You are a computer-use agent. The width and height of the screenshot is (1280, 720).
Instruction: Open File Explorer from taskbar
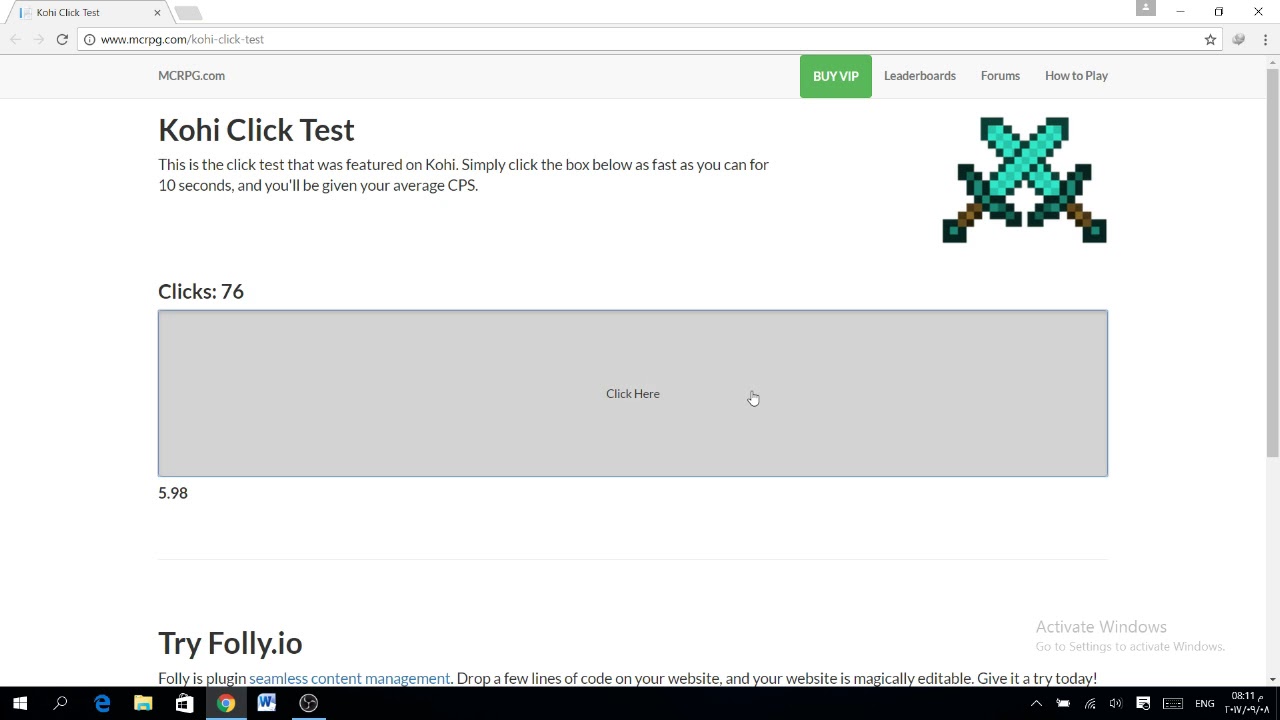(143, 703)
